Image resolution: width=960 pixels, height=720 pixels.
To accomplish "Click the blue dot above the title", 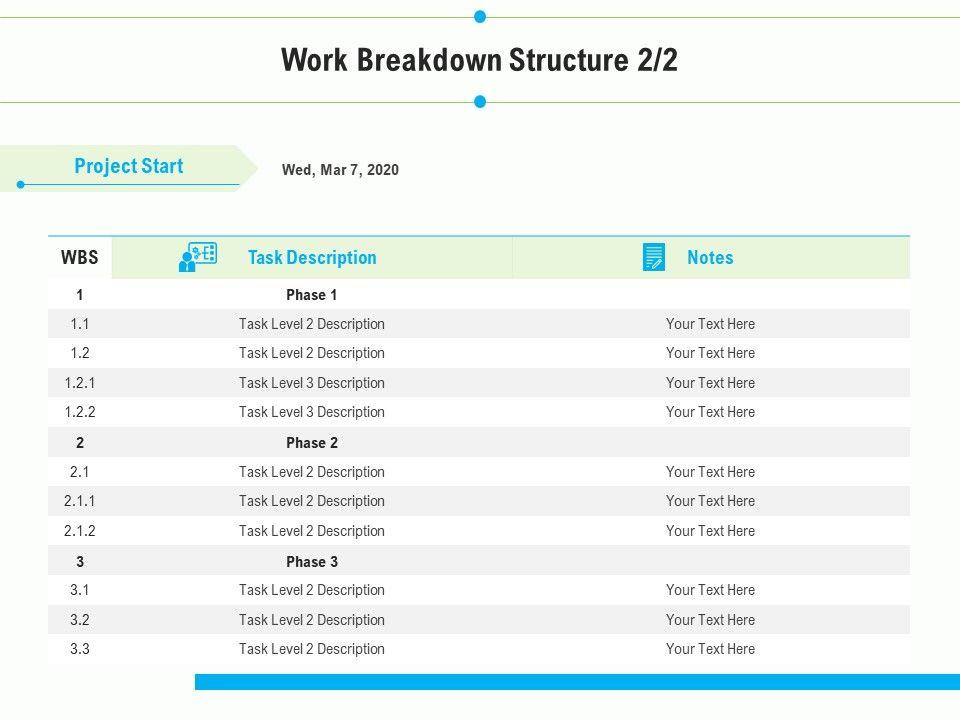I will point(480,17).
